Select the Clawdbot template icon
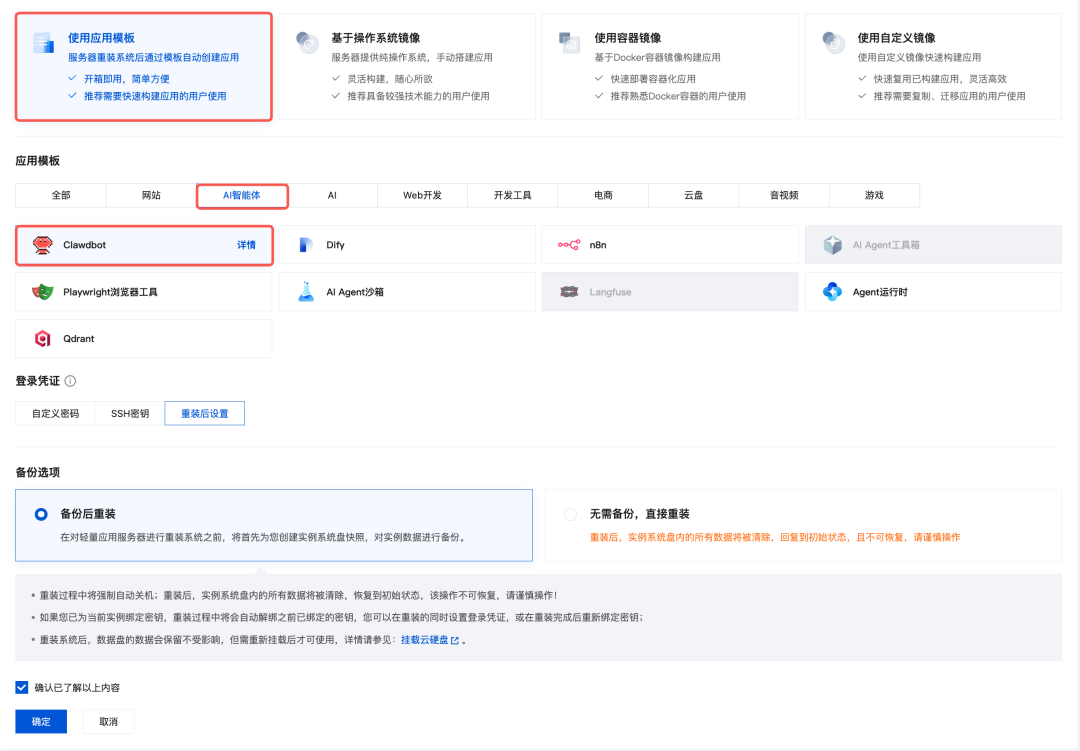 coord(42,244)
